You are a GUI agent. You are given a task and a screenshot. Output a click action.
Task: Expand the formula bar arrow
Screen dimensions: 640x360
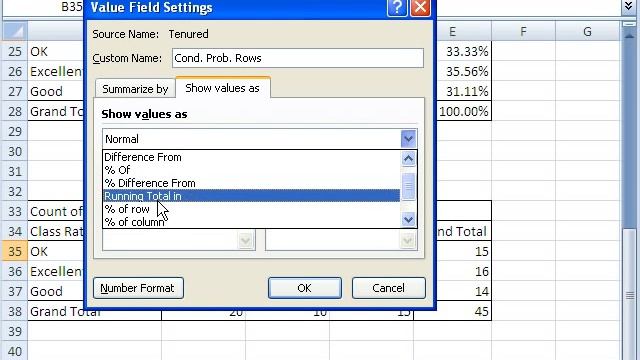pyautogui.click(x=629, y=7)
